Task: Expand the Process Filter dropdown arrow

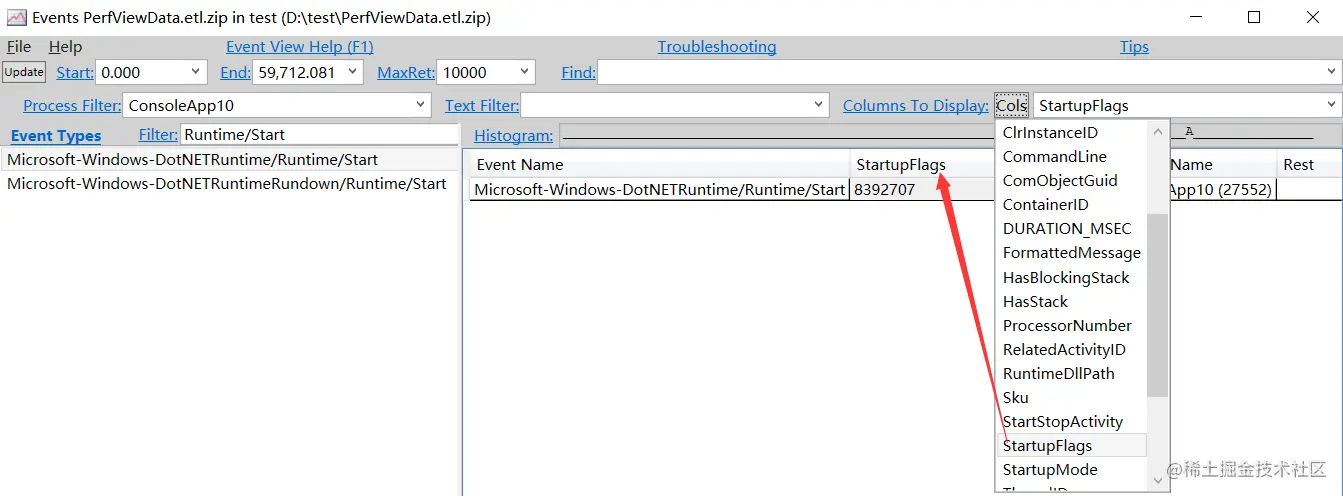Action: pyautogui.click(x=420, y=105)
